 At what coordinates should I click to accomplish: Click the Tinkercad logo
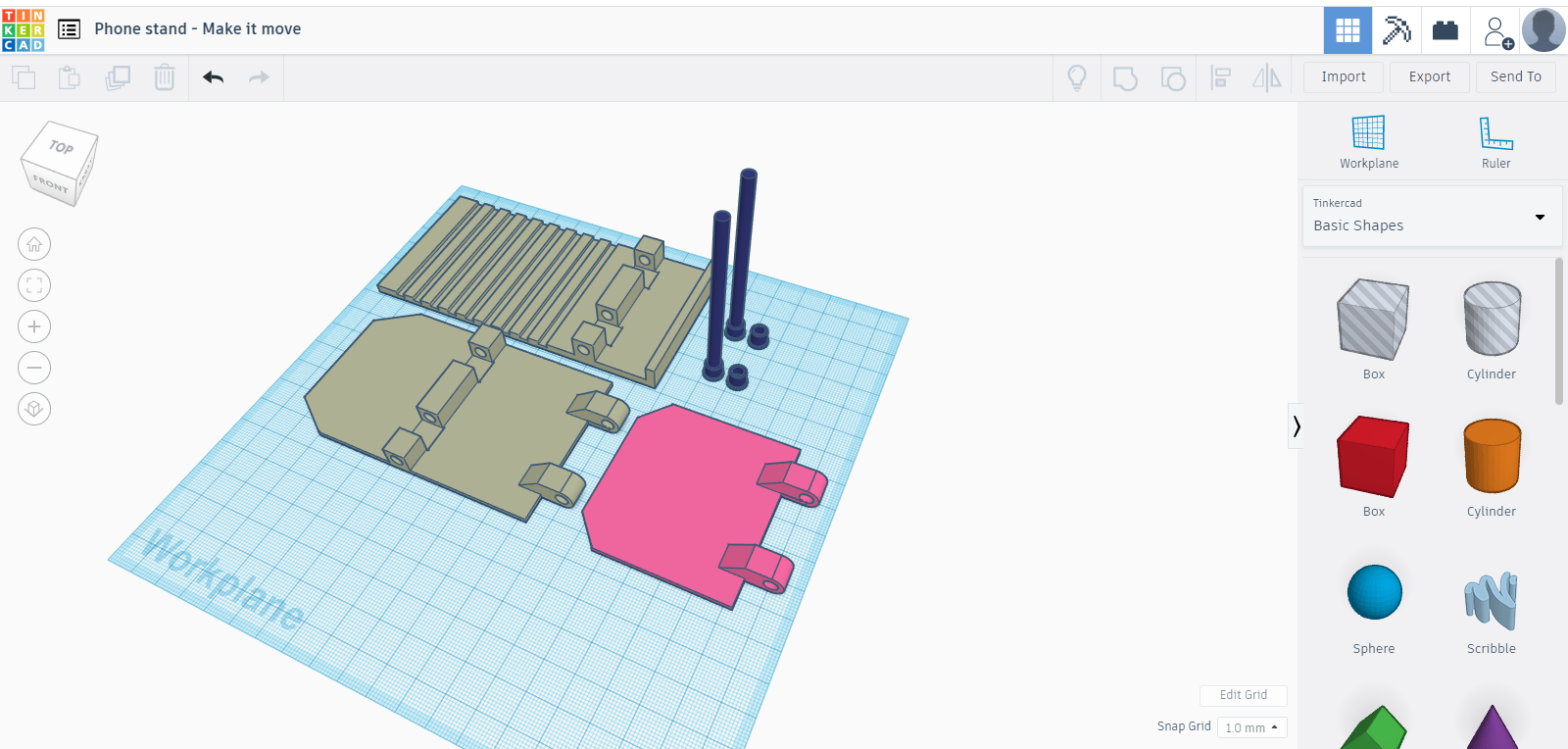(x=24, y=29)
